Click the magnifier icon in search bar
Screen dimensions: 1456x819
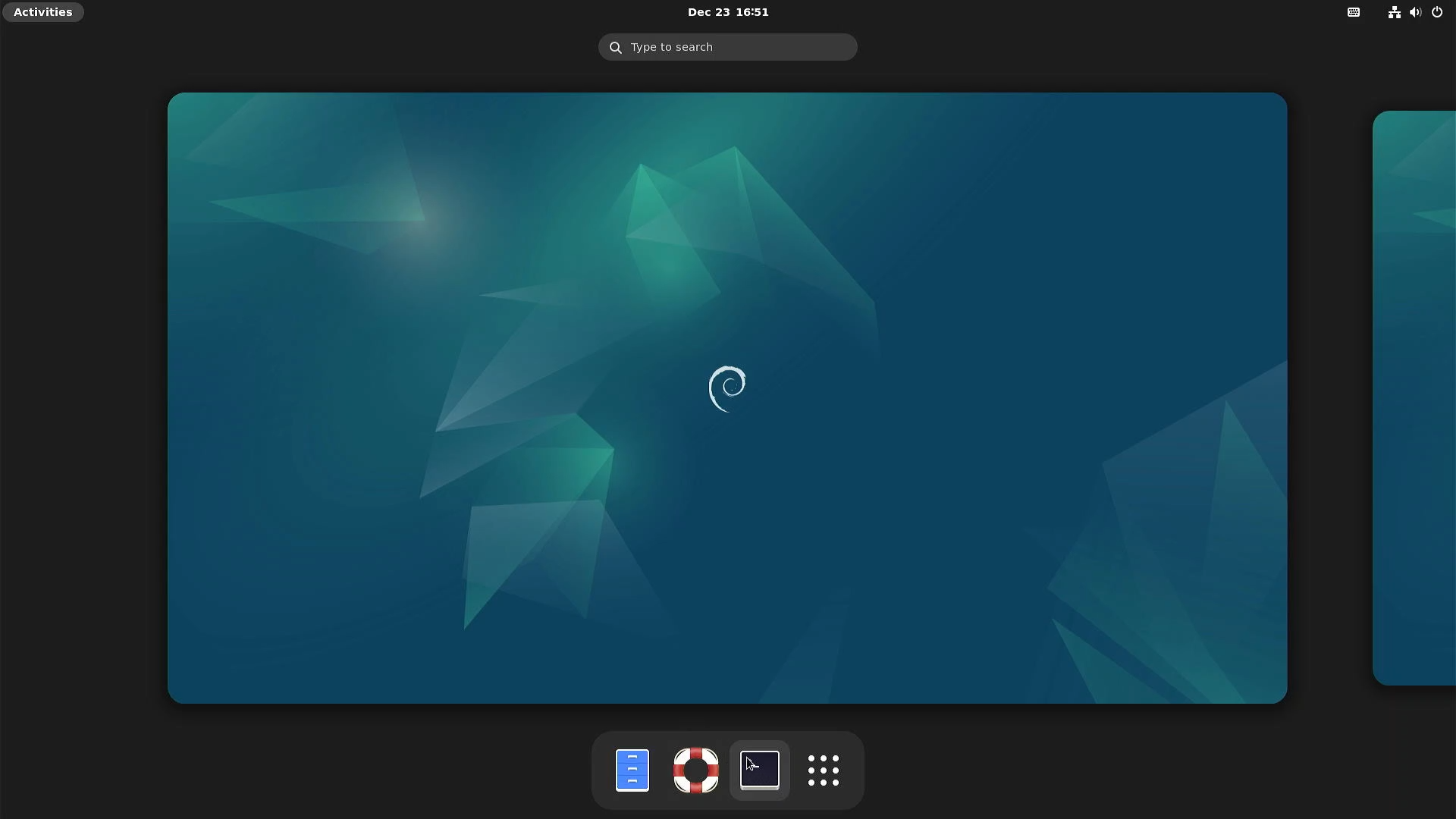coord(616,47)
